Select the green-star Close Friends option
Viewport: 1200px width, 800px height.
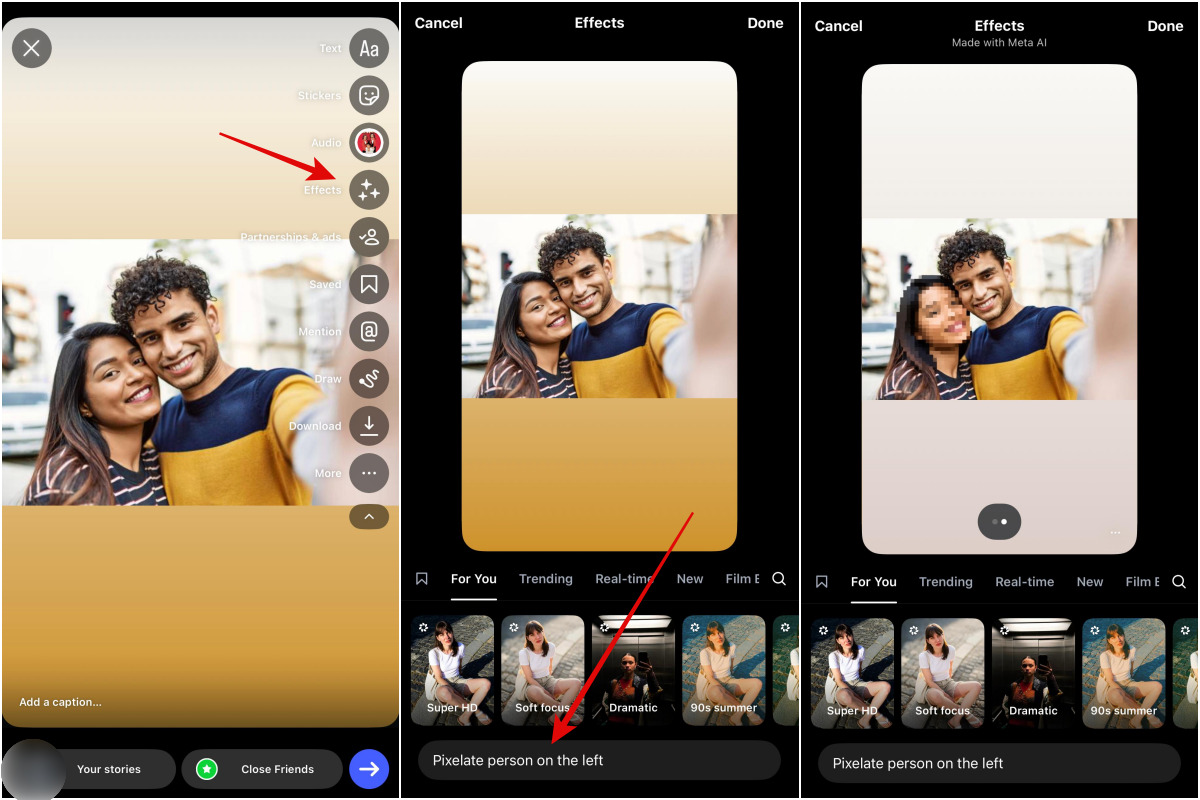point(262,769)
